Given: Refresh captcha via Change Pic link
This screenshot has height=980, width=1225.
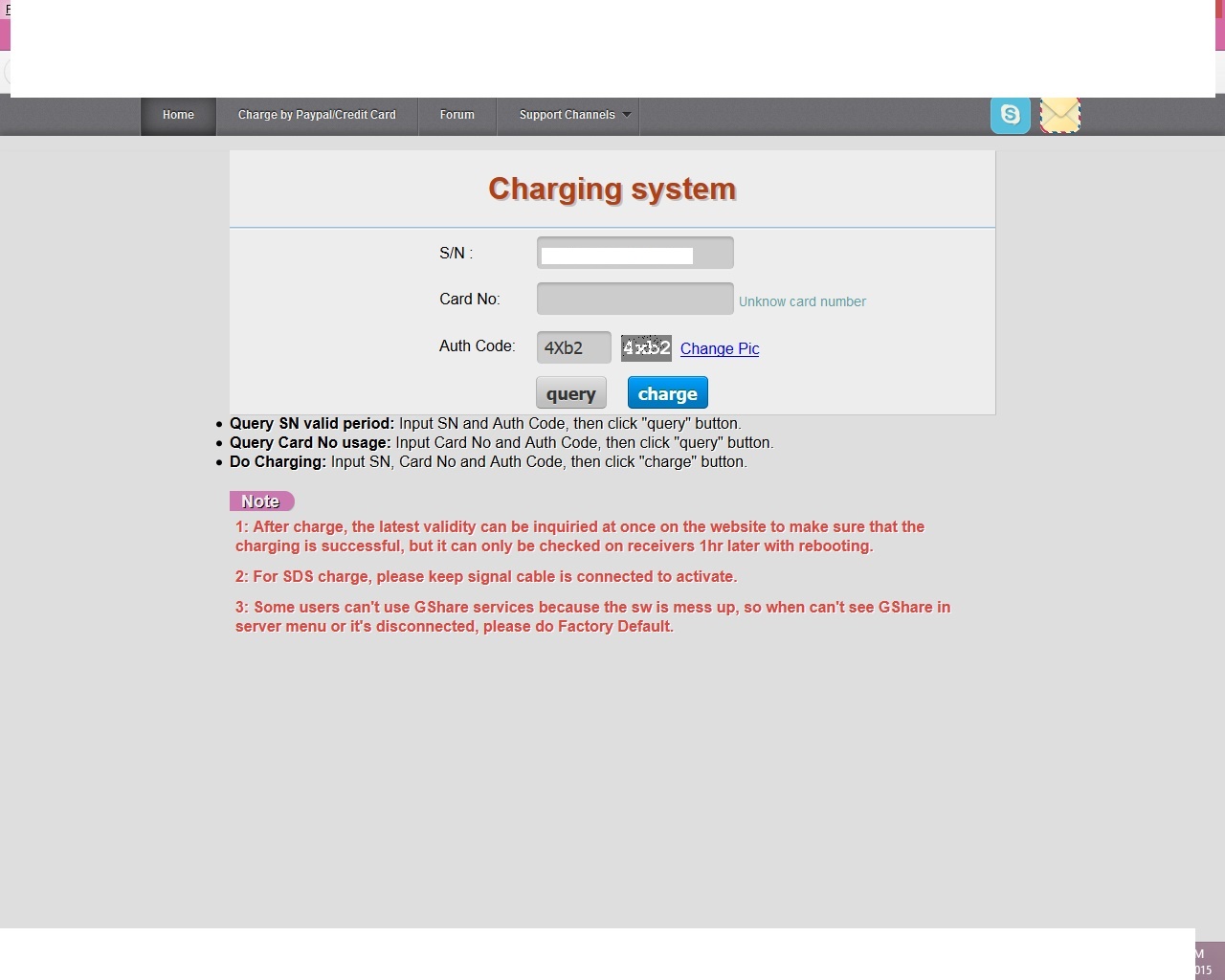Looking at the screenshot, I should [720, 348].
